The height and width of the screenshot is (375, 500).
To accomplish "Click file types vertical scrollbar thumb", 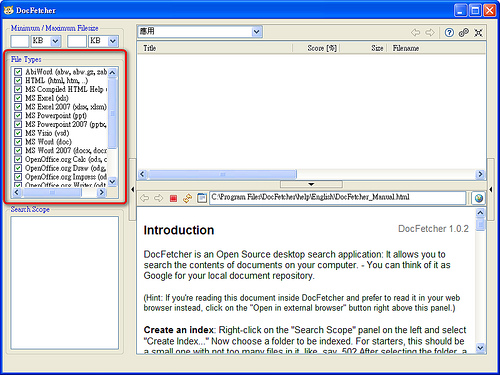I will click(x=112, y=113).
